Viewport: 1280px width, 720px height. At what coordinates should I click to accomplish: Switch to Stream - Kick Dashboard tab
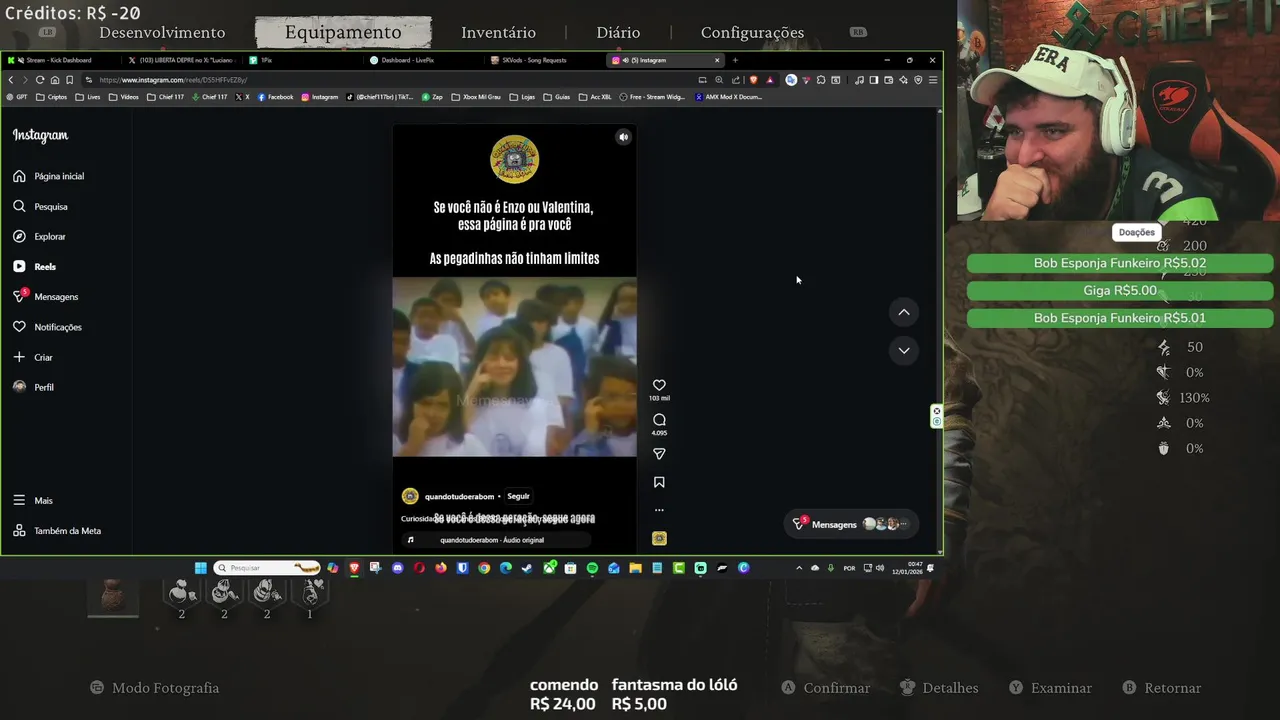[58, 60]
